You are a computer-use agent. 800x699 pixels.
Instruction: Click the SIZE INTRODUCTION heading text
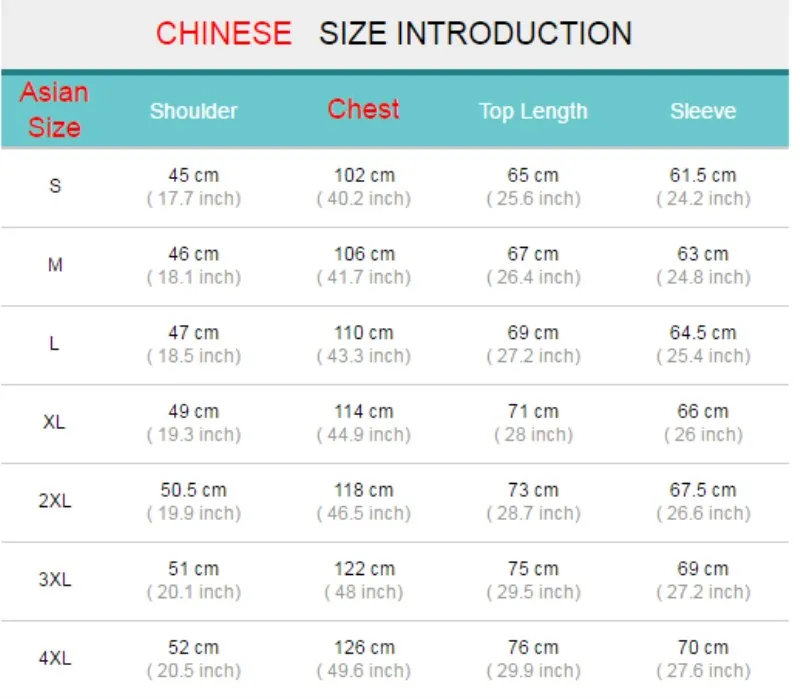click(x=476, y=34)
